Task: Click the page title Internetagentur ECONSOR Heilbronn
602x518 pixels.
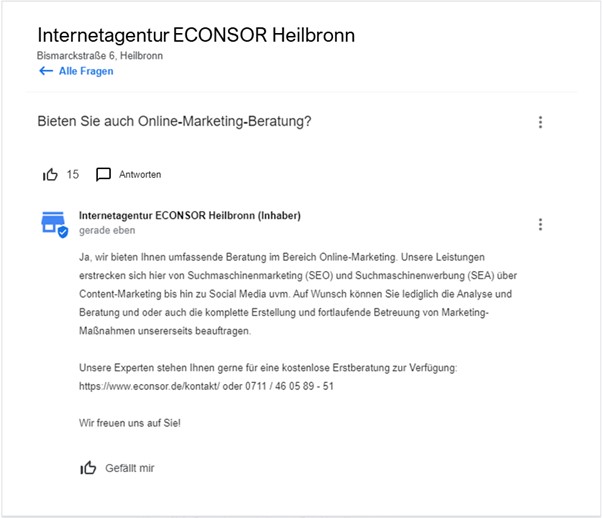Action: click(x=196, y=36)
